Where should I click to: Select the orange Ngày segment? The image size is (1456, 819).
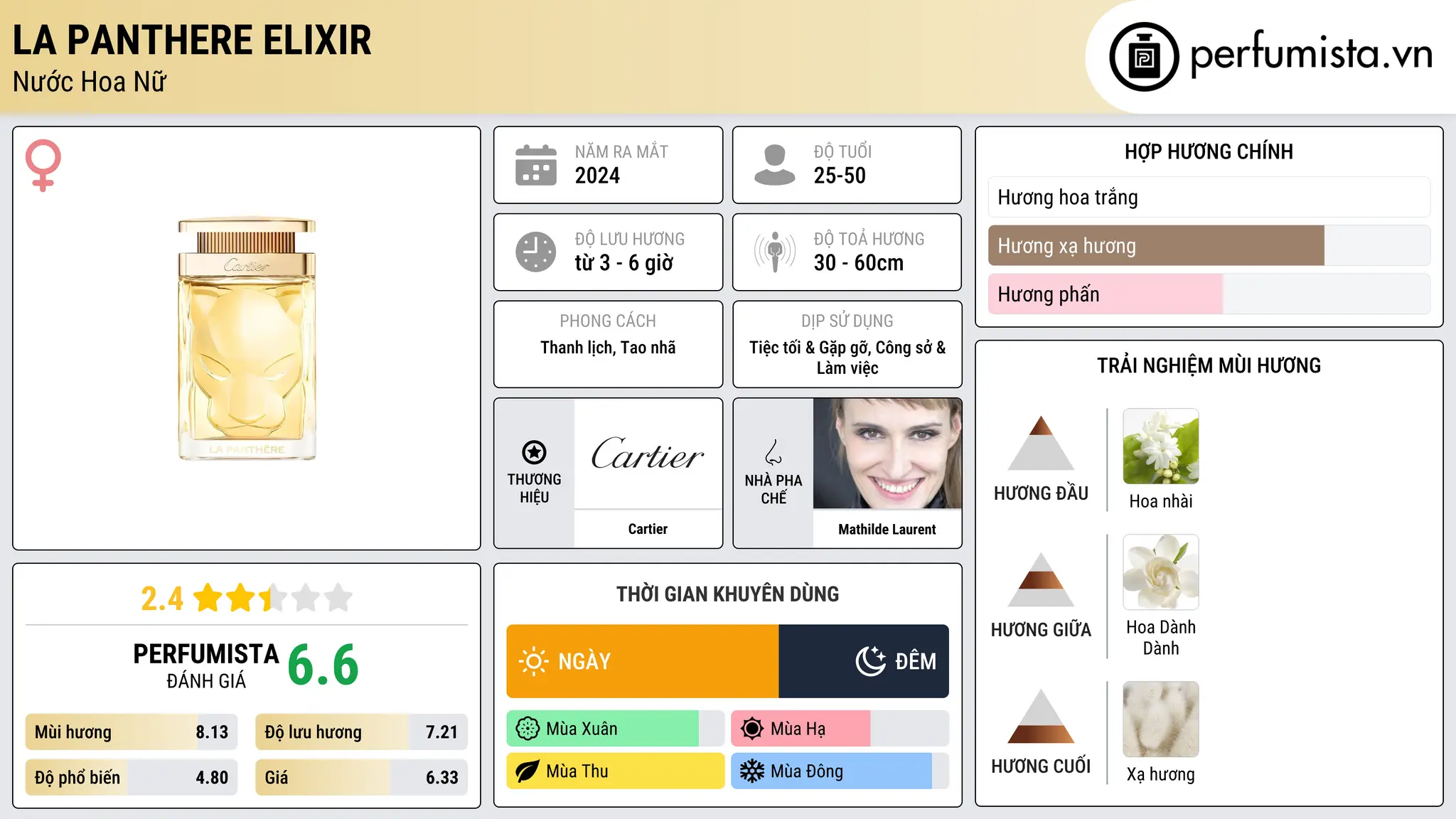coord(643,661)
